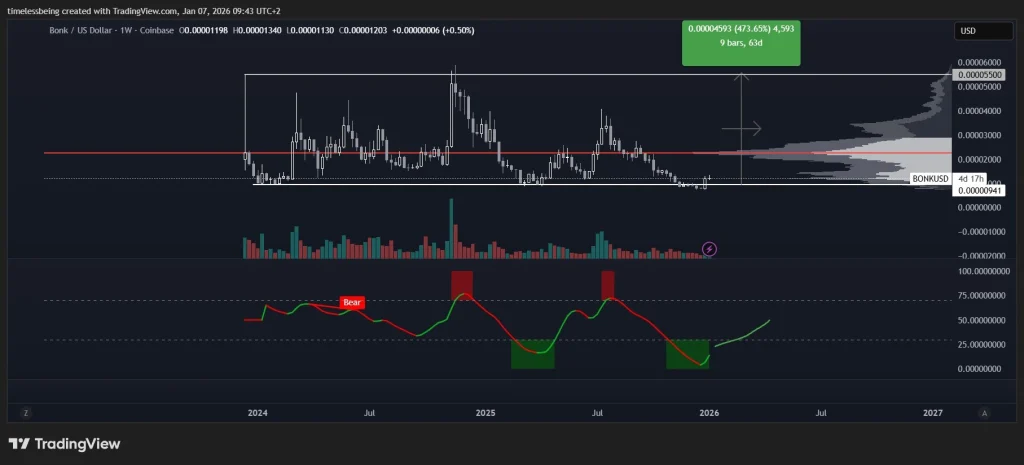
Task: Click the TradingView logo
Action: [x=65, y=444]
